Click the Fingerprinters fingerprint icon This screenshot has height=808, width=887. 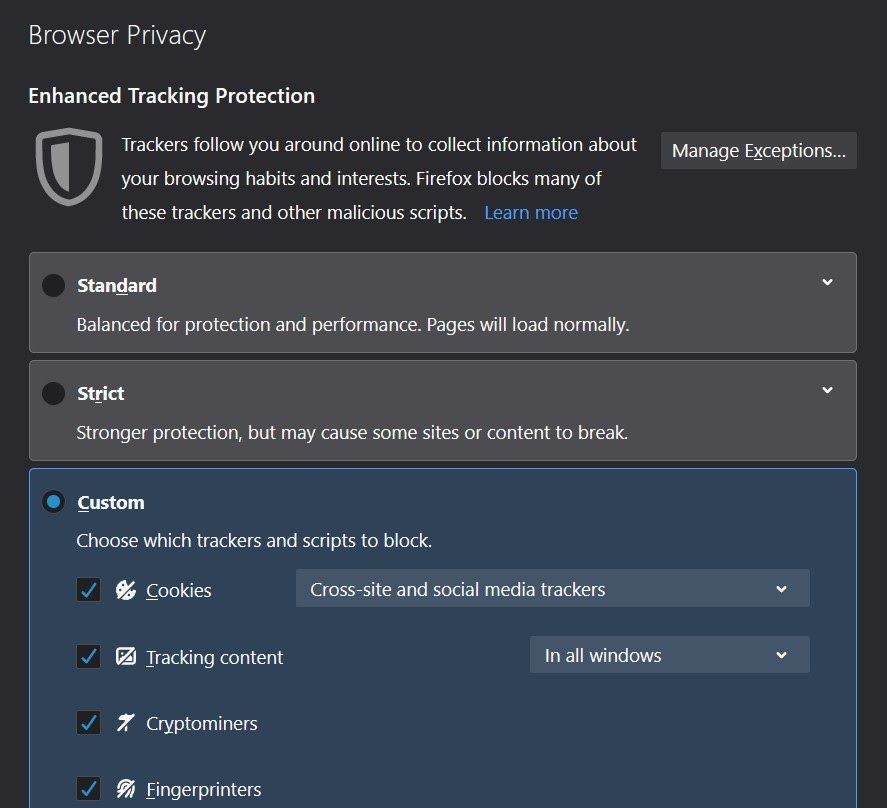(x=126, y=789)
